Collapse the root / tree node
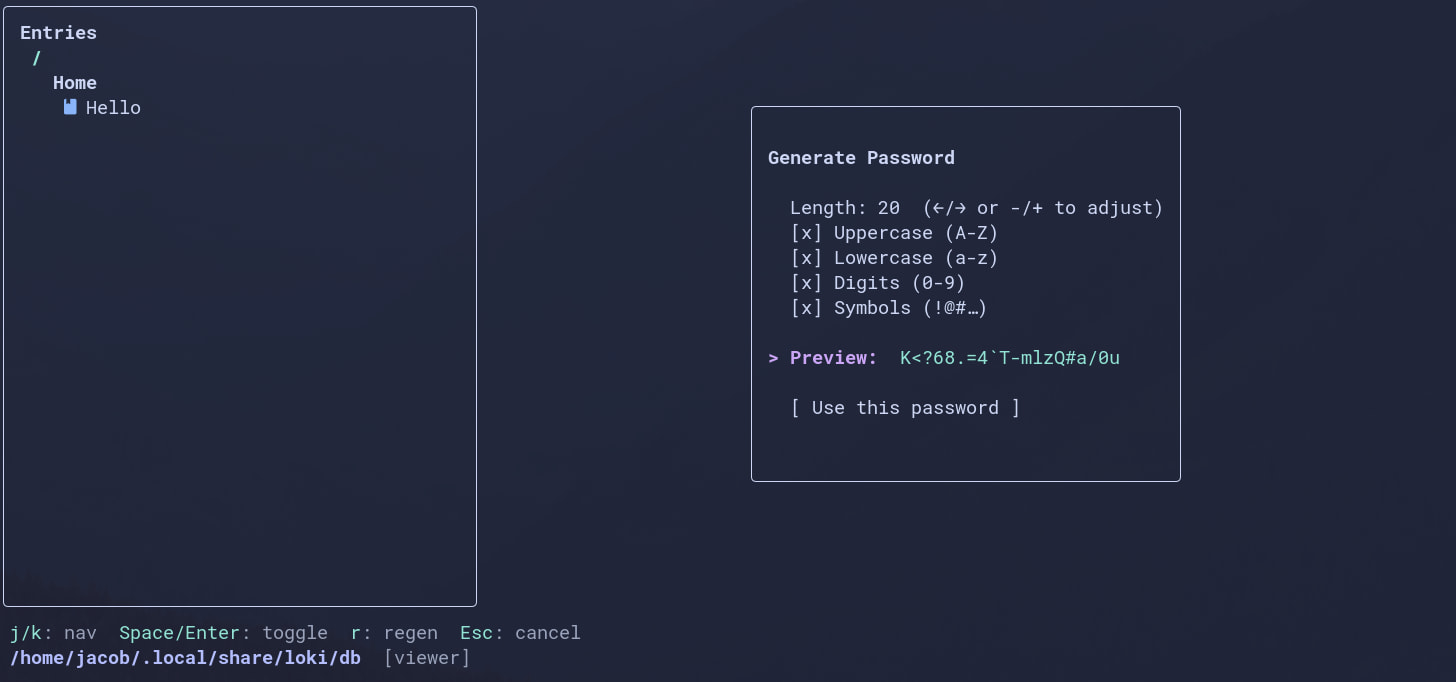This screenshot has height=682, width=1456. point(37,58)
